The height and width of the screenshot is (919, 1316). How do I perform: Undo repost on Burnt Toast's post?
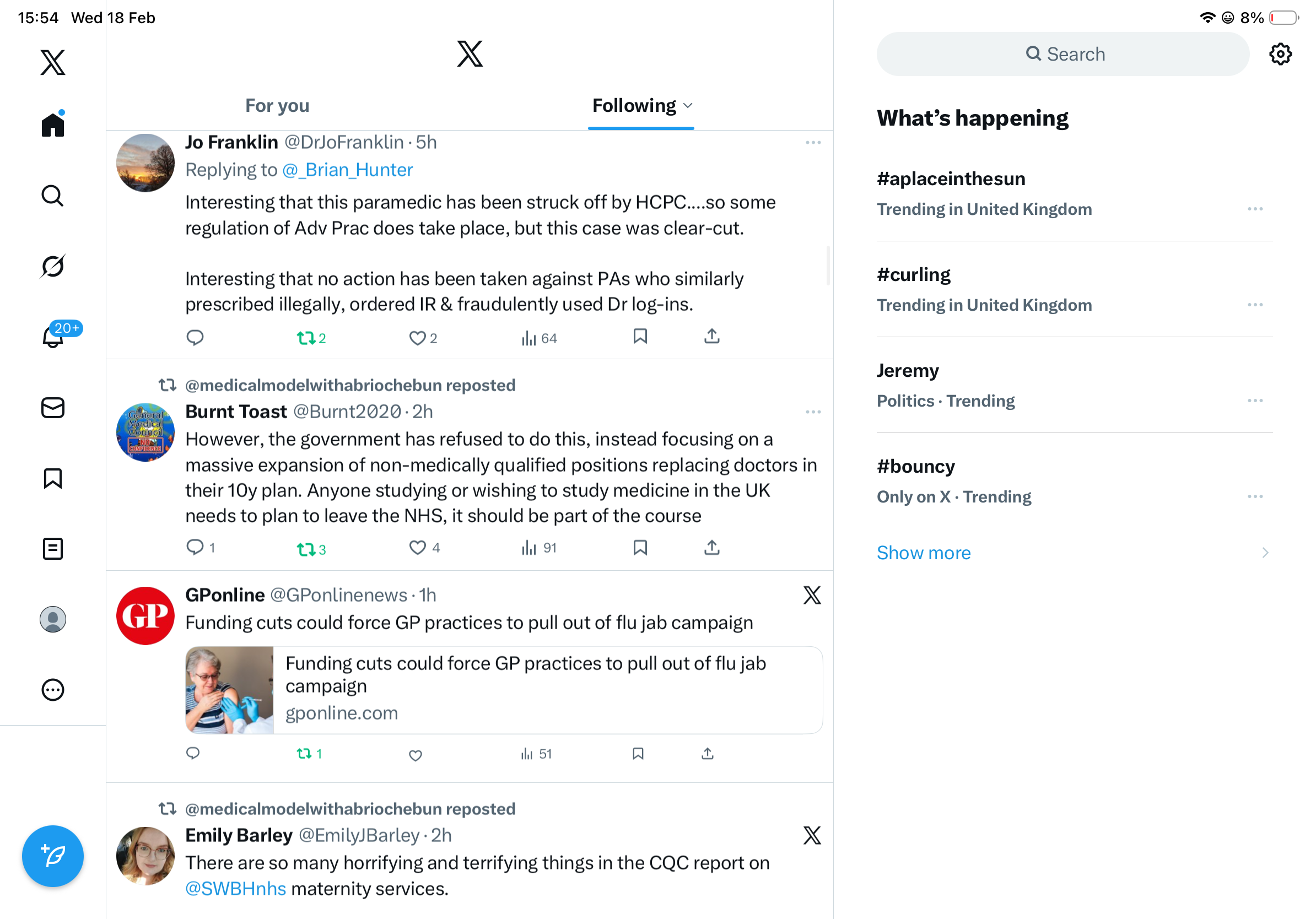pos(306,549)
